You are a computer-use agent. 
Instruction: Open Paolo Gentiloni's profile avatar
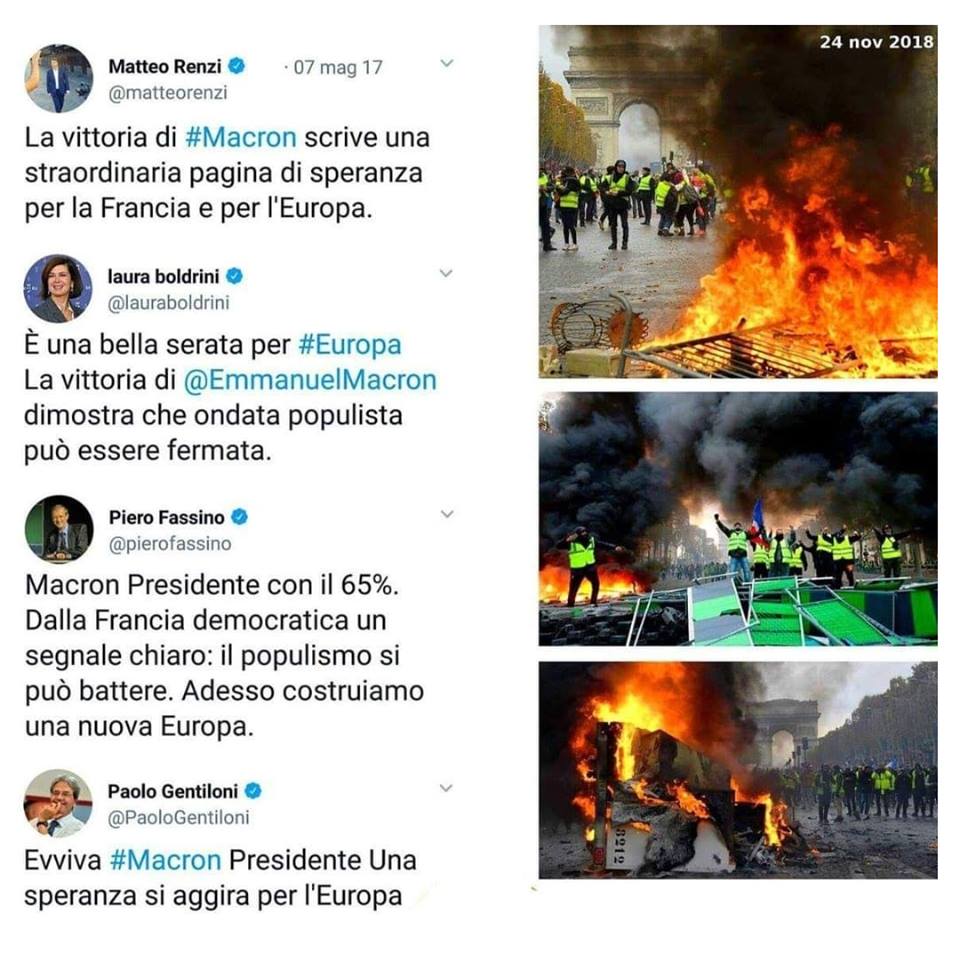(x=58, y=803)
